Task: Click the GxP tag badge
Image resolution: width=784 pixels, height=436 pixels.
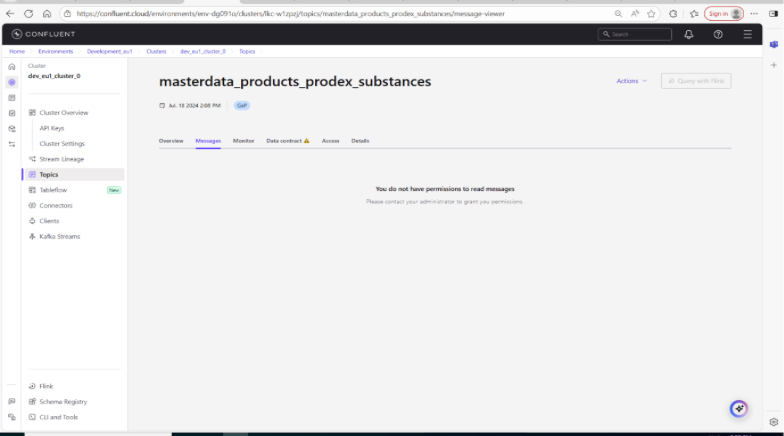Action: click(x=242, y=106)
